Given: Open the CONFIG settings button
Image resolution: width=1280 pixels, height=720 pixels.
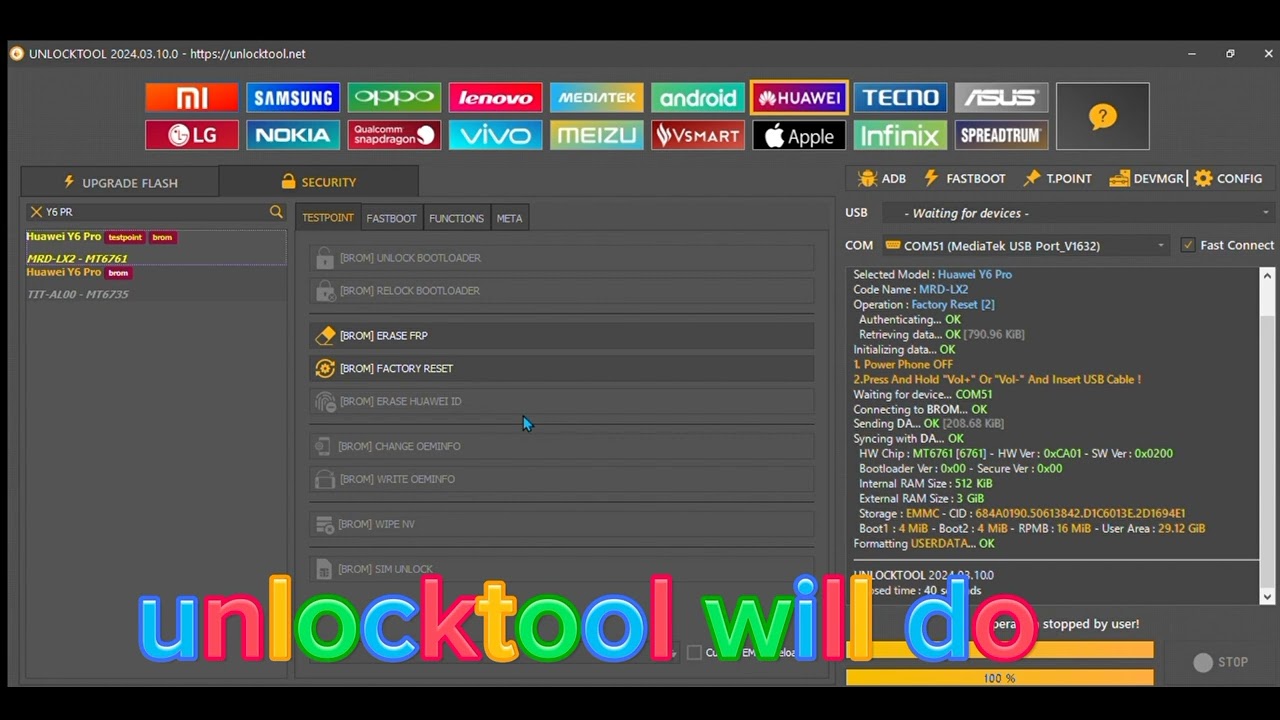Looking at the screenshot, I should (1228, 178).
